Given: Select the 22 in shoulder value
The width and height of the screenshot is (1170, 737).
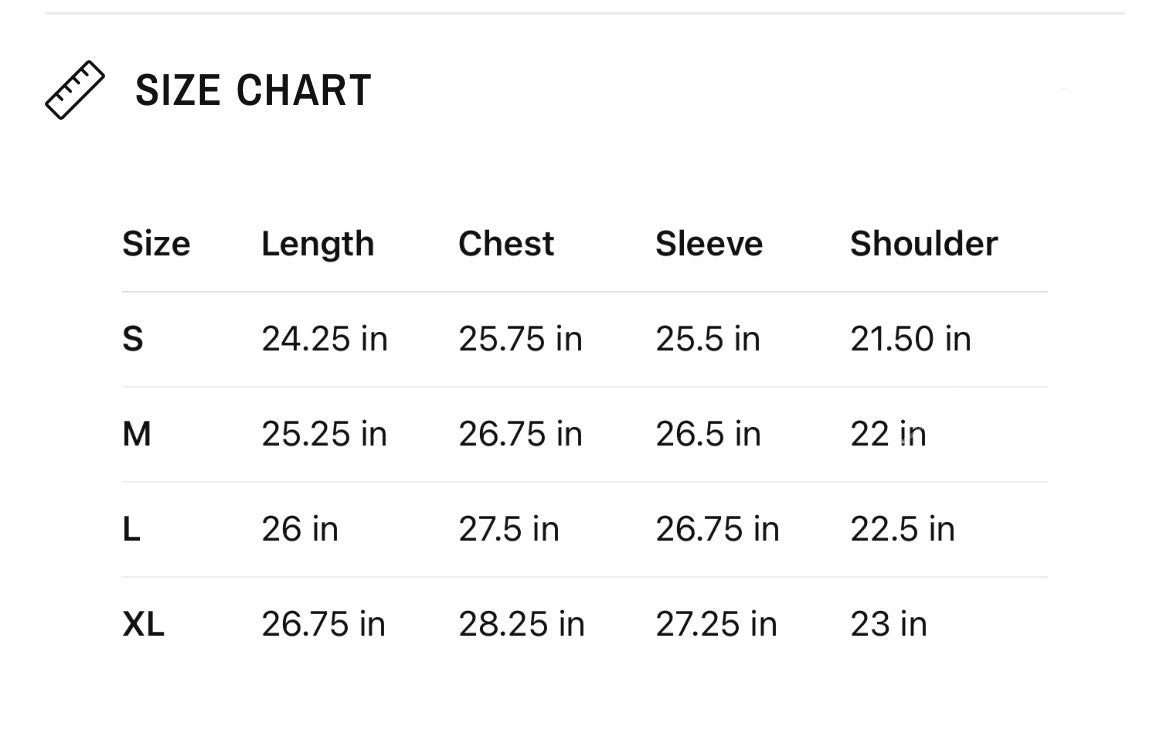Looking at the screenshot, I should (x=888, y=434).
